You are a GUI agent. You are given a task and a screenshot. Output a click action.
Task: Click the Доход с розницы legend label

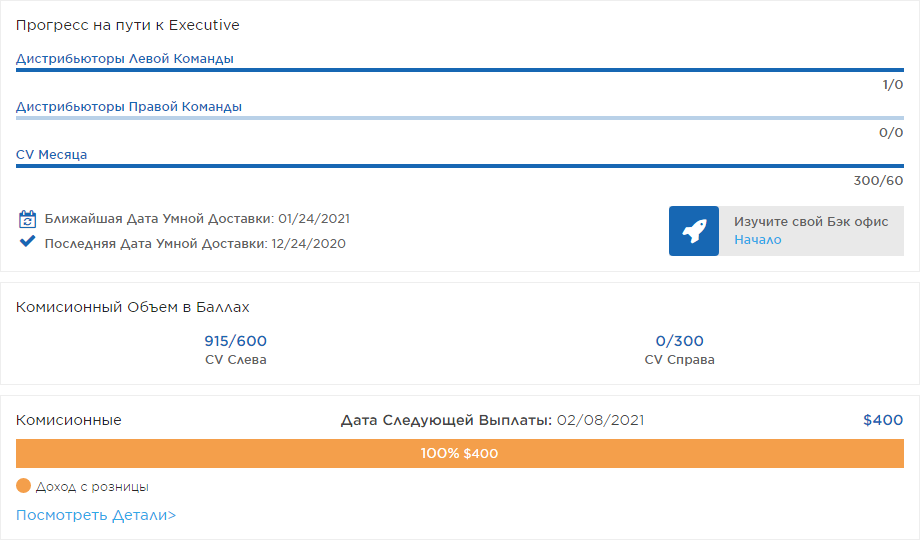[x=92, y=487]
